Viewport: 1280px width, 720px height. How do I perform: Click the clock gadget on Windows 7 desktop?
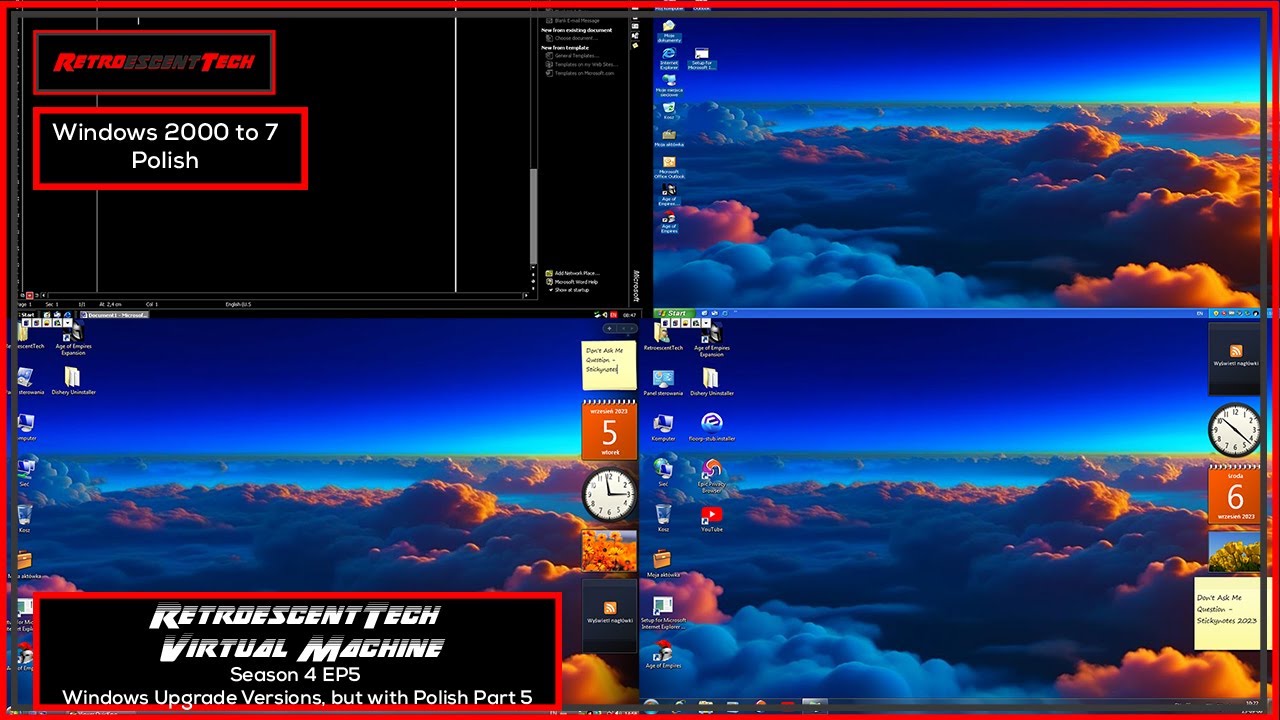coord(1235,430)
